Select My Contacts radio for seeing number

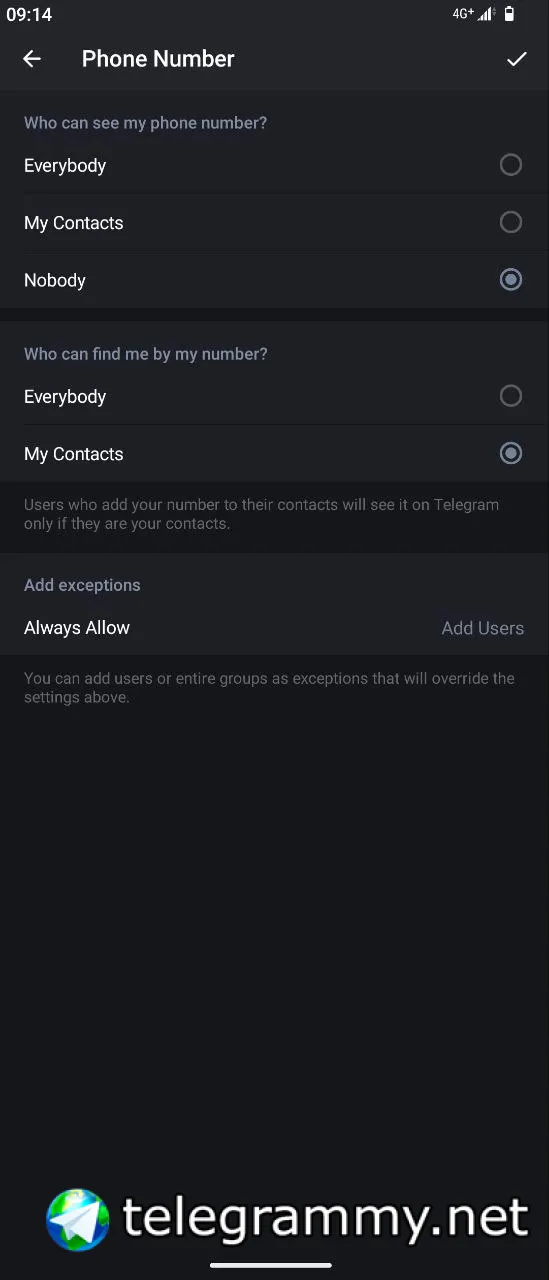[511, 222]
